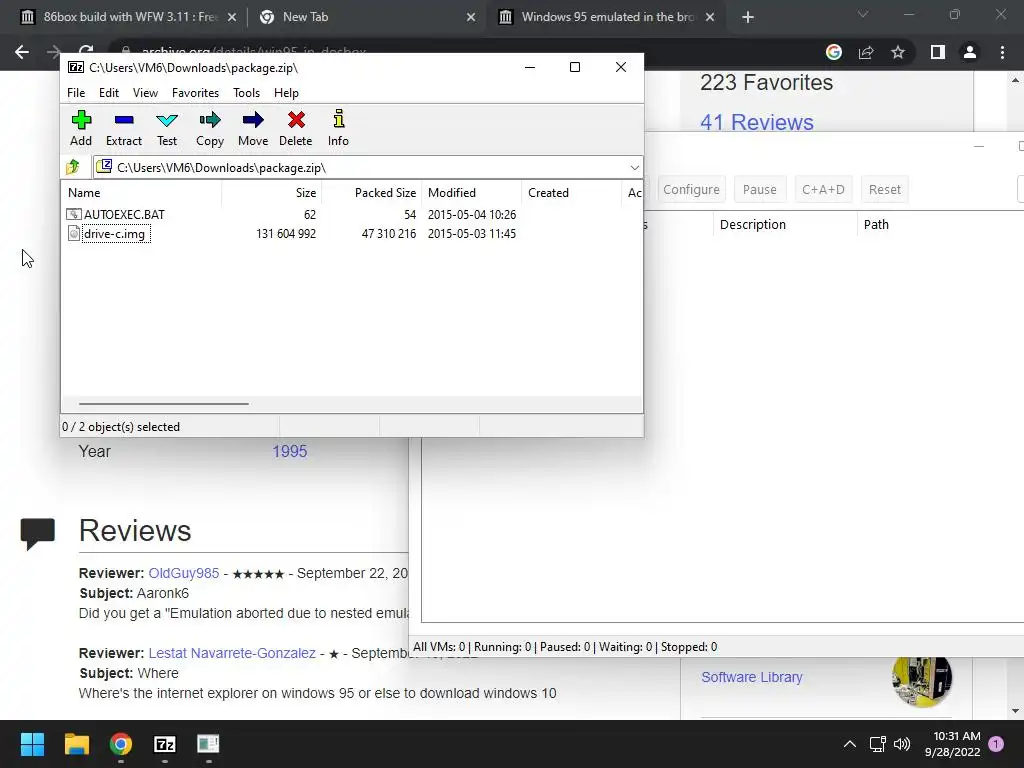This screenshot has width=1024, height=768.
Task: Click Reset in the VM manager window
Action: point(884,189)
